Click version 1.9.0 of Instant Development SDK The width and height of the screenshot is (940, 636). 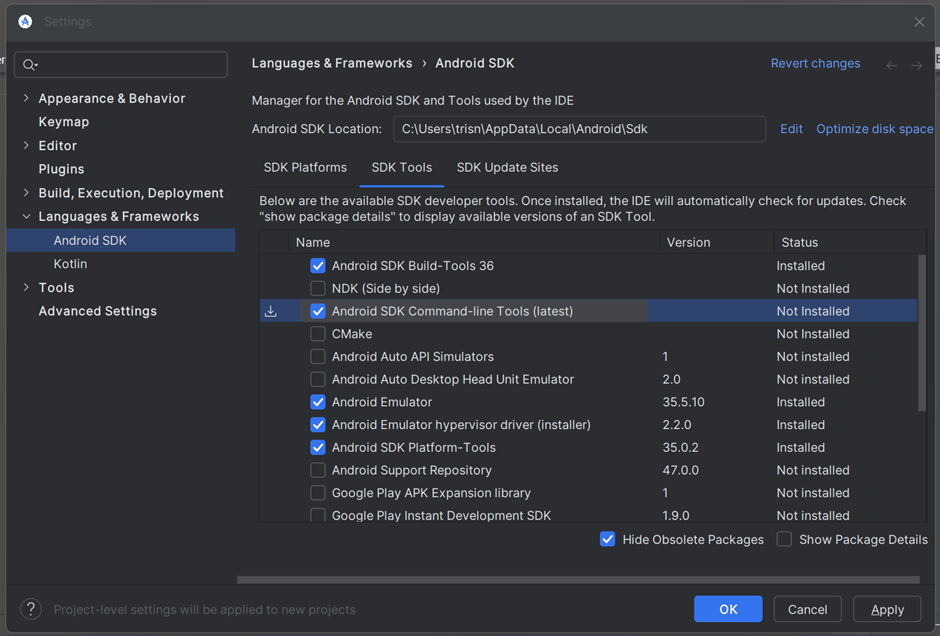[676, 516]
